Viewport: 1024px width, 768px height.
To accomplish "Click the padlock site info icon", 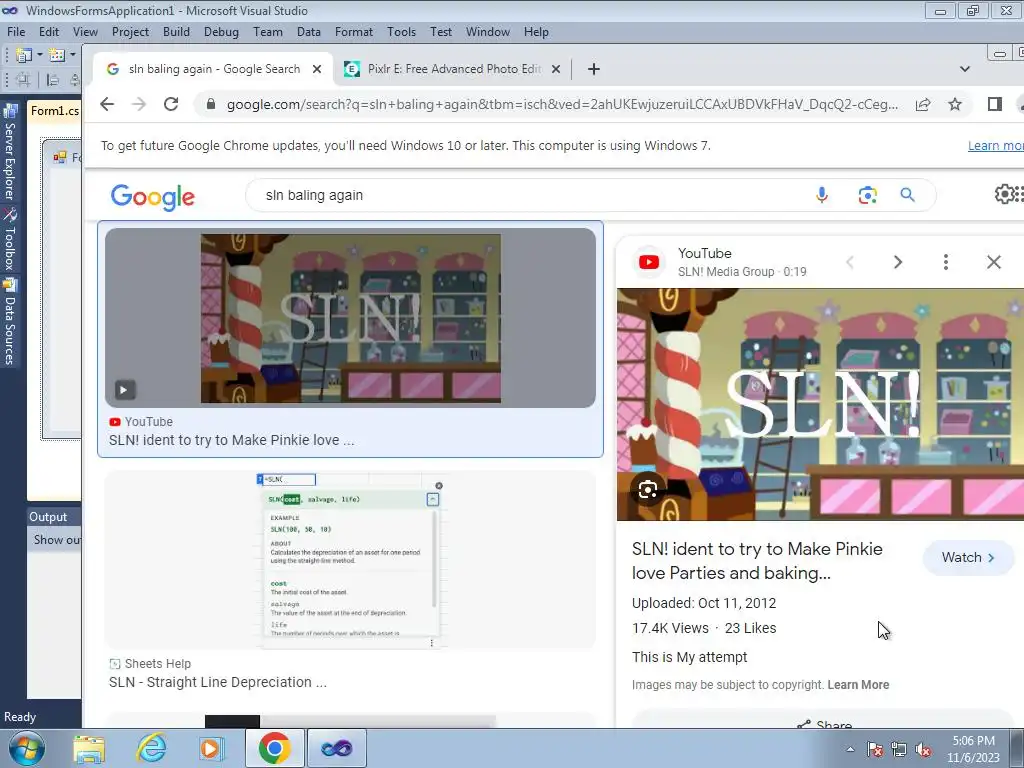I will [210, 104].
